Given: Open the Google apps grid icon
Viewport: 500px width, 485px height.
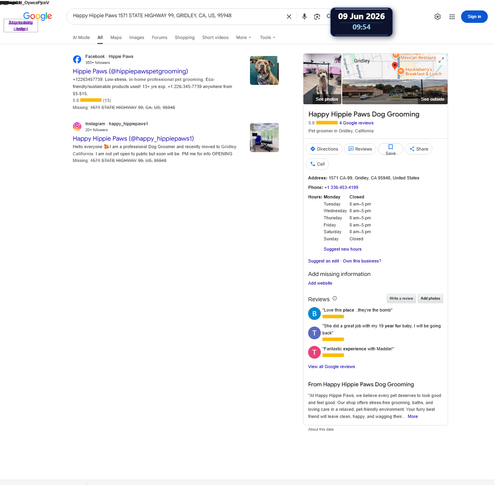Looking at the screenshot, I should (452, 17).
